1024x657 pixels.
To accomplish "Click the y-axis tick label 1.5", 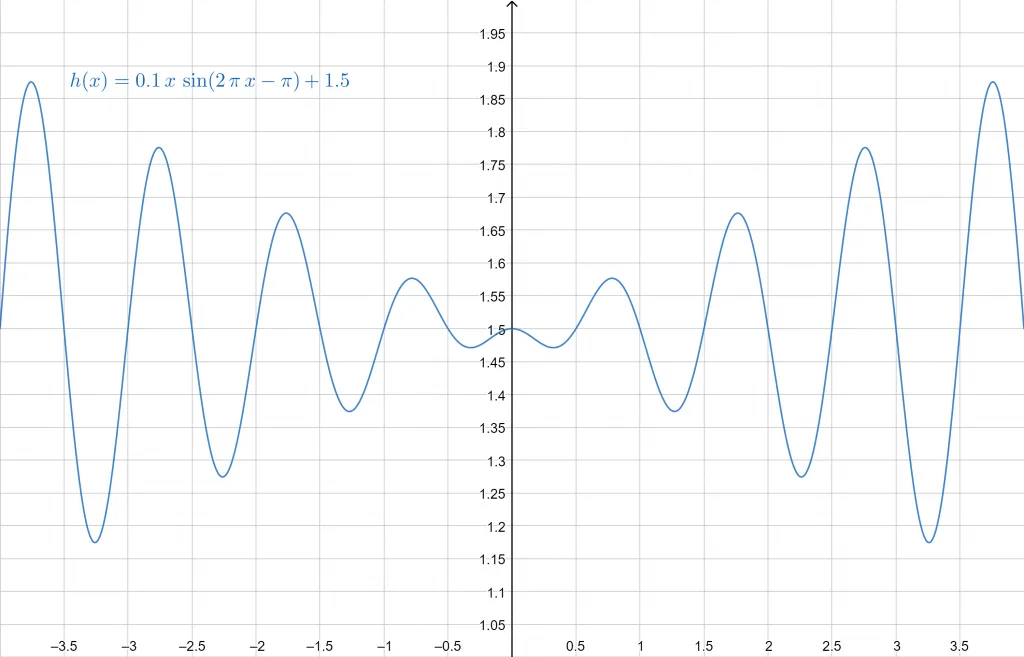I will (495, 330).
